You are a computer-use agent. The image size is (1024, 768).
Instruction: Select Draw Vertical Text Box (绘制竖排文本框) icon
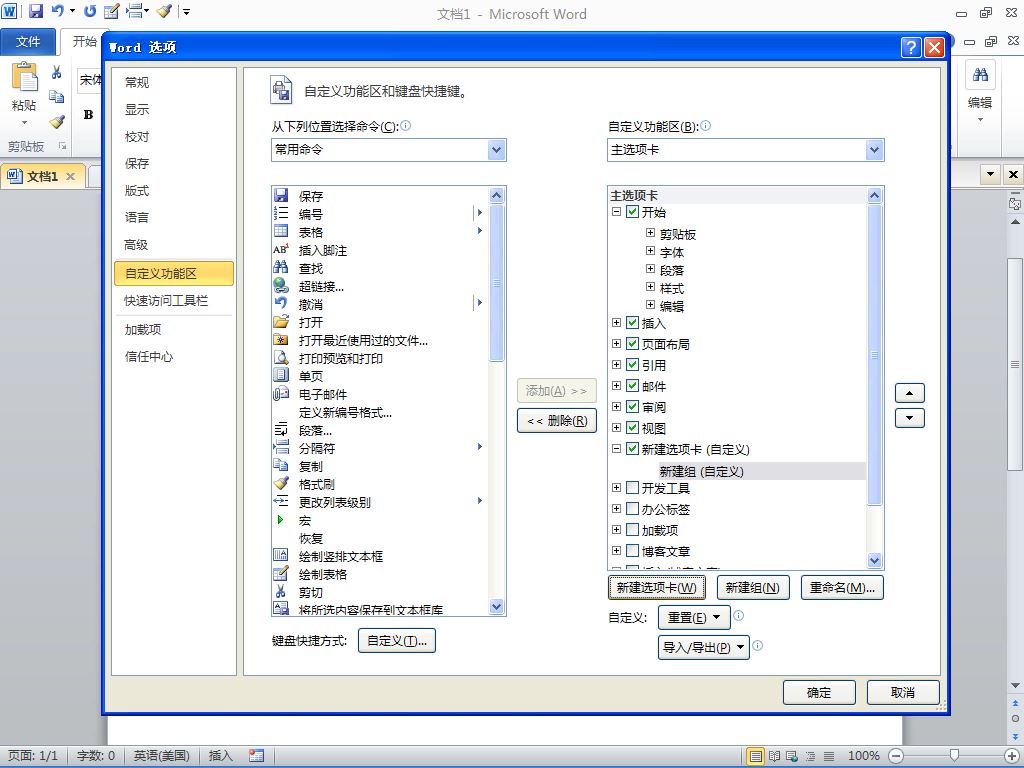pyautogui.click(x=281, y=556)
